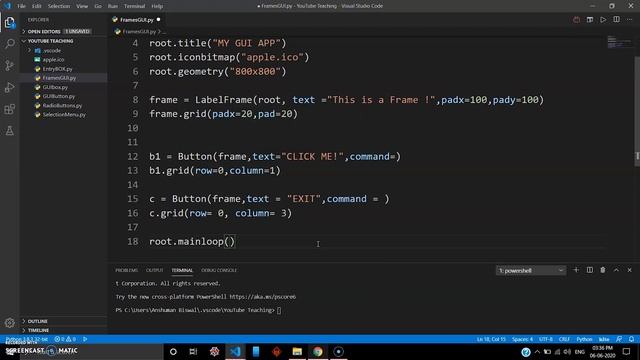Open EntryBOX.py in the explorer

[x=58, y=69]
